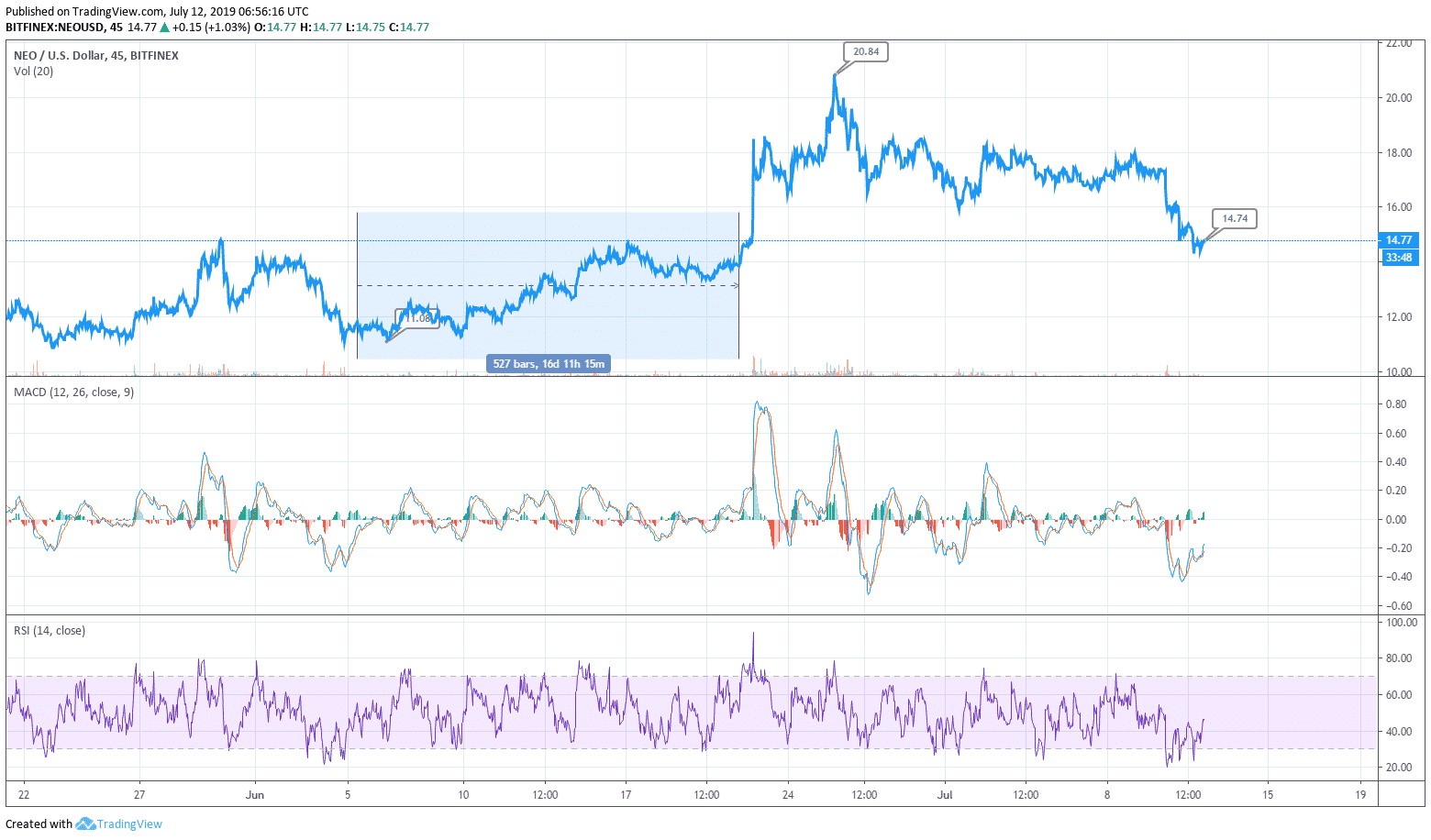Image resolution: width=1431 pixels, height=840 pixels.
Task: Click the 11.08 low price callout
Action: click(417, 318)
